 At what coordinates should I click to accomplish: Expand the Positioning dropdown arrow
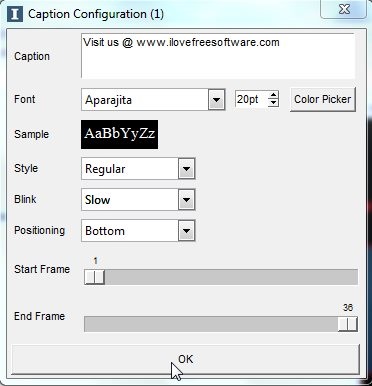pyautogui.click(x=186, y=231)
